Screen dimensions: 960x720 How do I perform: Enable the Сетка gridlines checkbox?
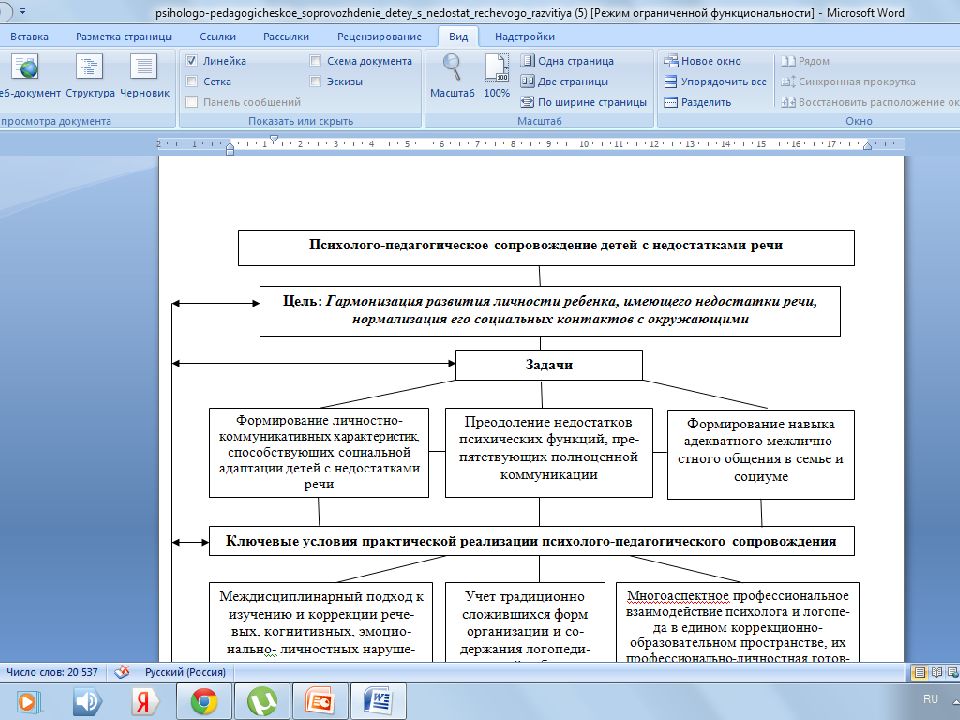(x=192, y=81)
